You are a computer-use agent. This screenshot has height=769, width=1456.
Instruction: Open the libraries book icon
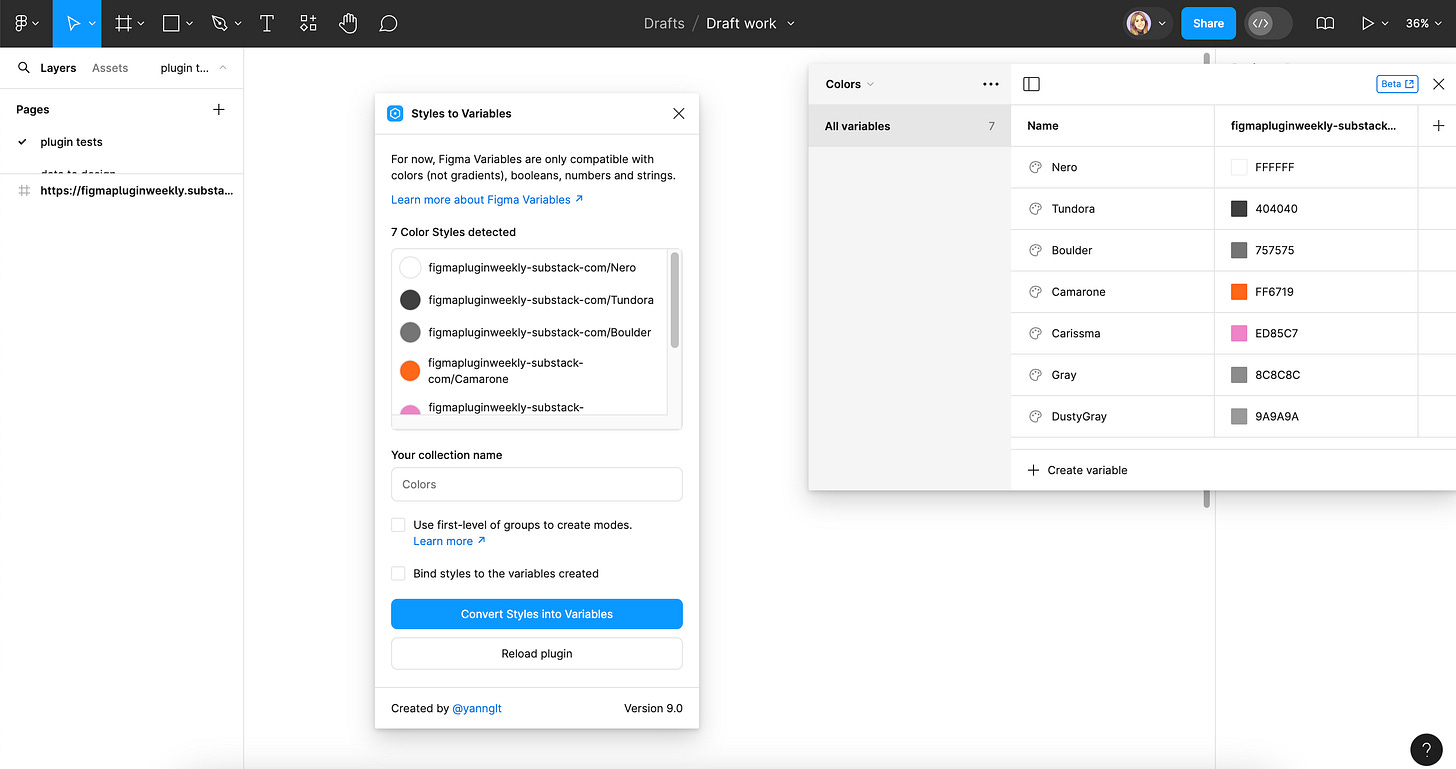click(x=1325, y=23)
